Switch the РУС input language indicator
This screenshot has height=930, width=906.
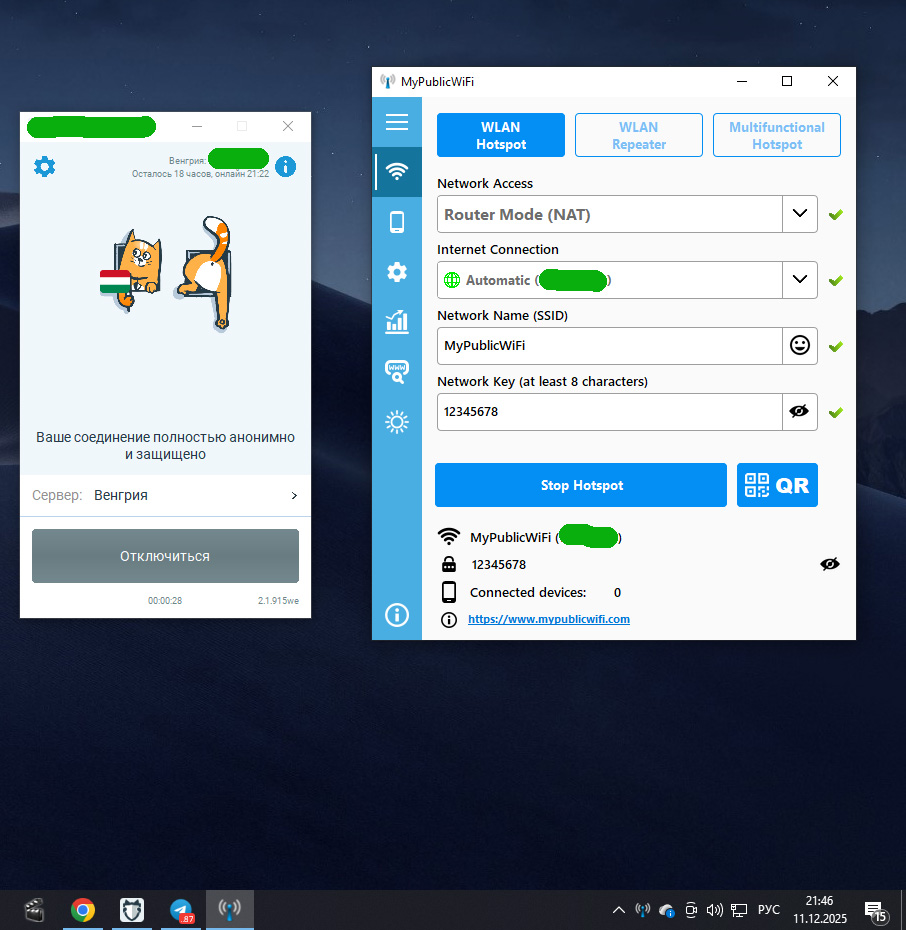[x=769, y=910]
